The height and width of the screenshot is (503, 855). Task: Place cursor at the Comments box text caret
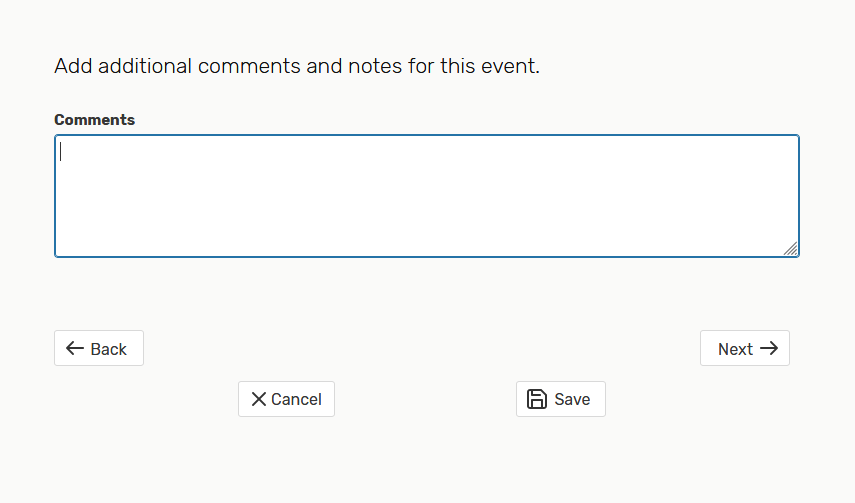61,152
